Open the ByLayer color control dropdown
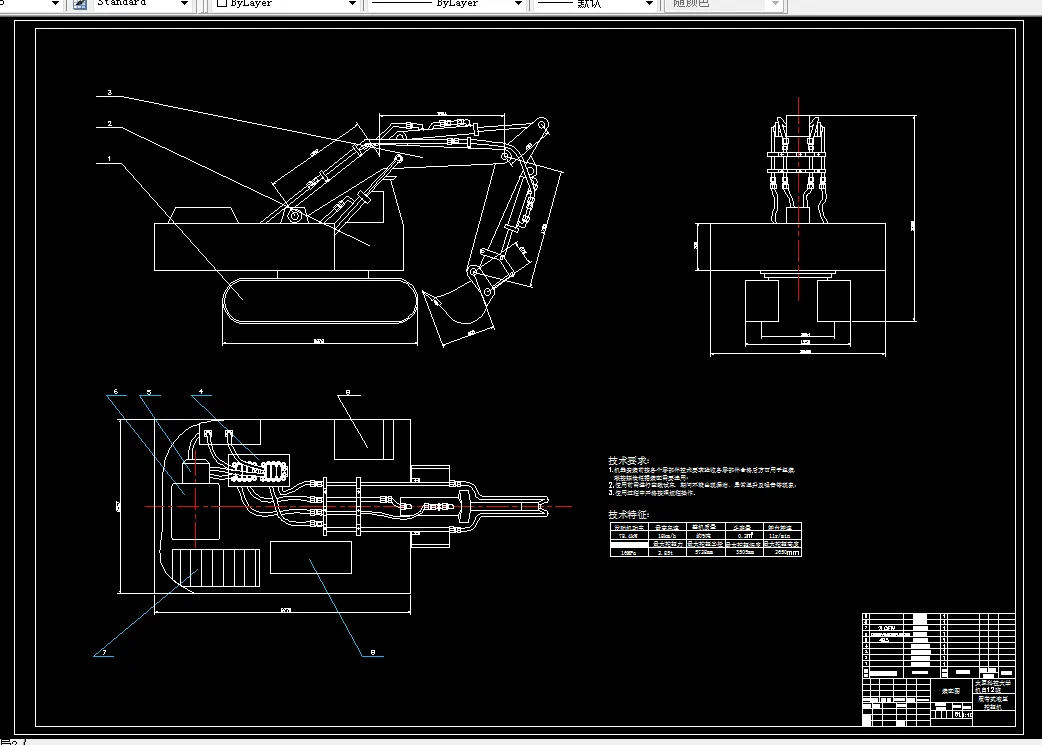1042x745 pixels. [x=286, y=4]
